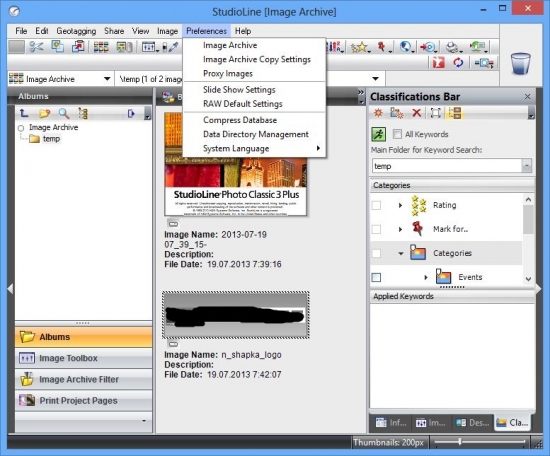Open the Image Archive Filter panel button
Image resolution: width=550 pixels, height=456 pixels.
pos(83,379)
